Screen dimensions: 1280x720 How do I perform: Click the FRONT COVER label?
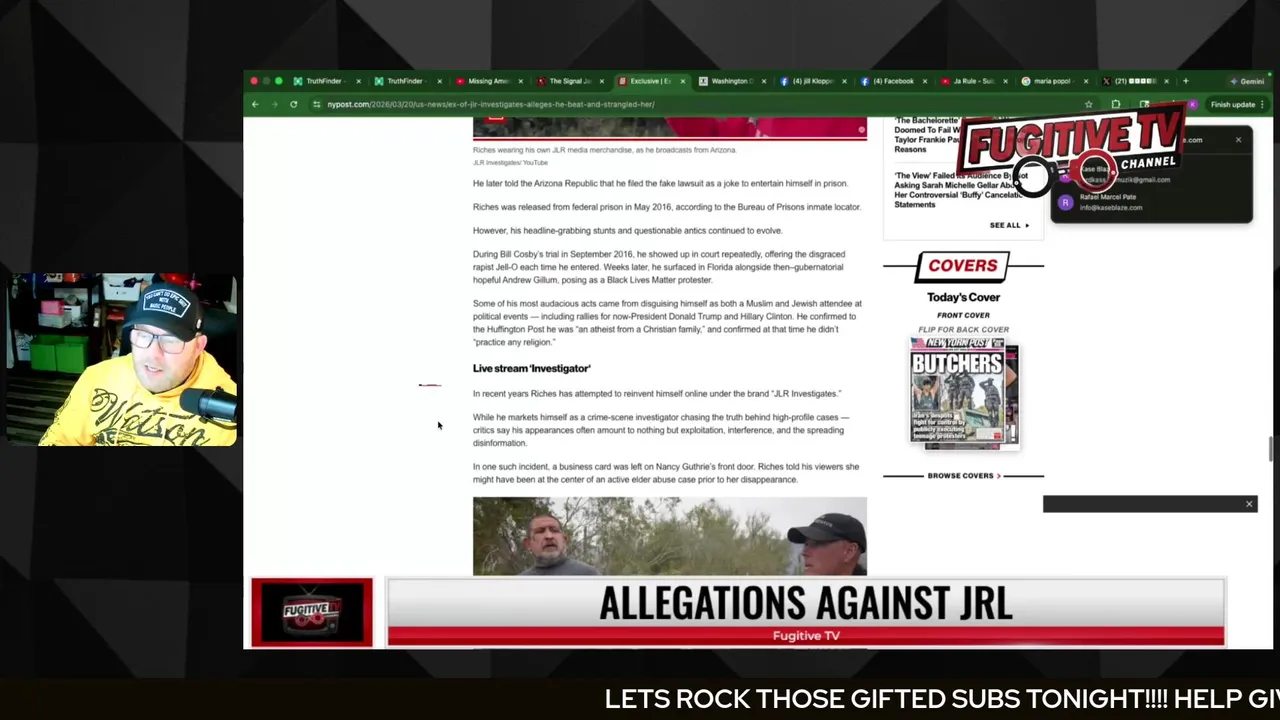[963, 315]
